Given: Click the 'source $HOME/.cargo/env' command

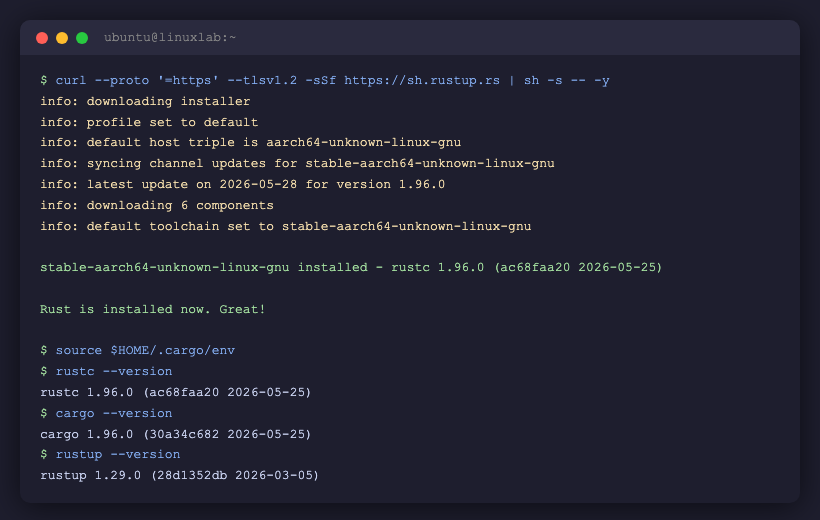Looking at the screenshot, I should pyautogui.click(x=138, y=351).
